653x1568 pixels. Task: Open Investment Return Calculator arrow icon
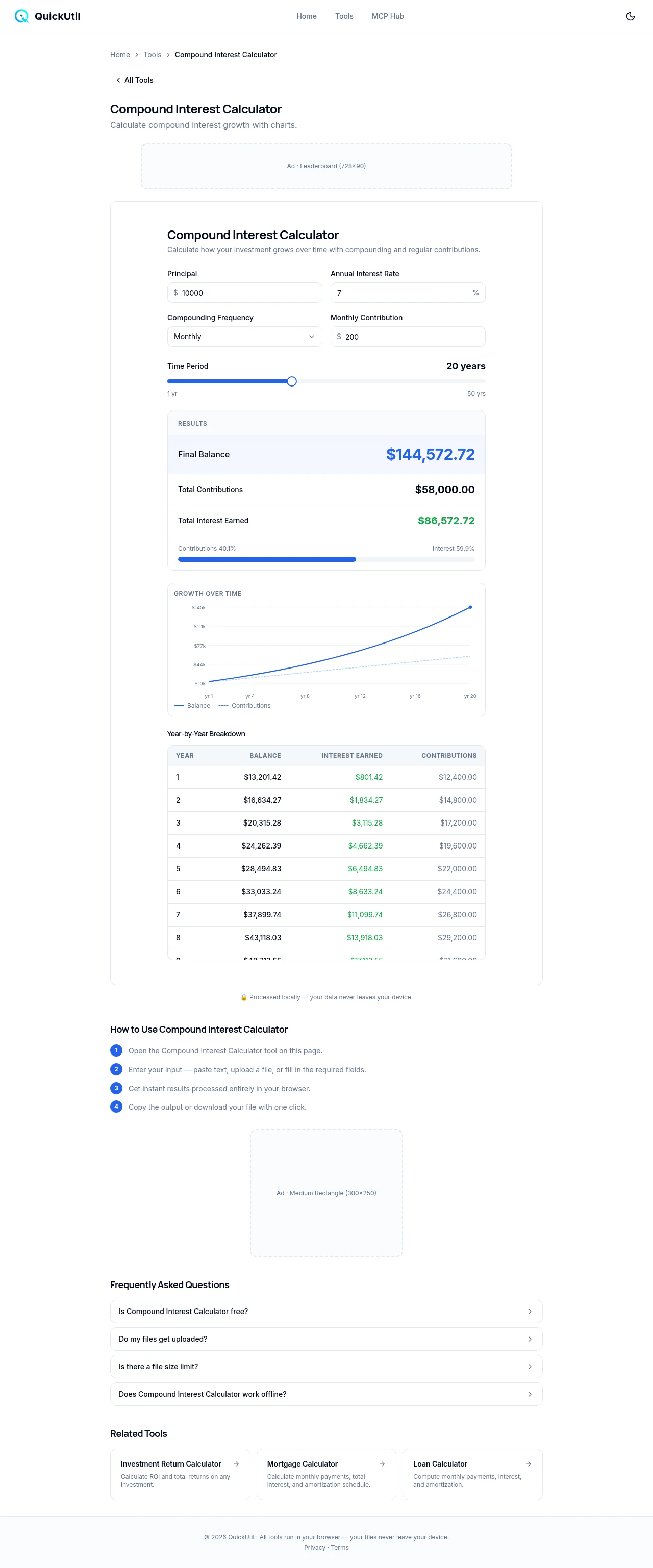pos(236,1464)
